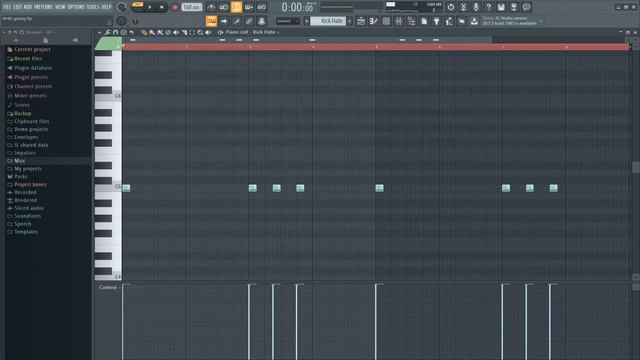Screen dimensions: 640x360
Task: Select the Delete tool circle-slash icon
Action: pos(168,32)
